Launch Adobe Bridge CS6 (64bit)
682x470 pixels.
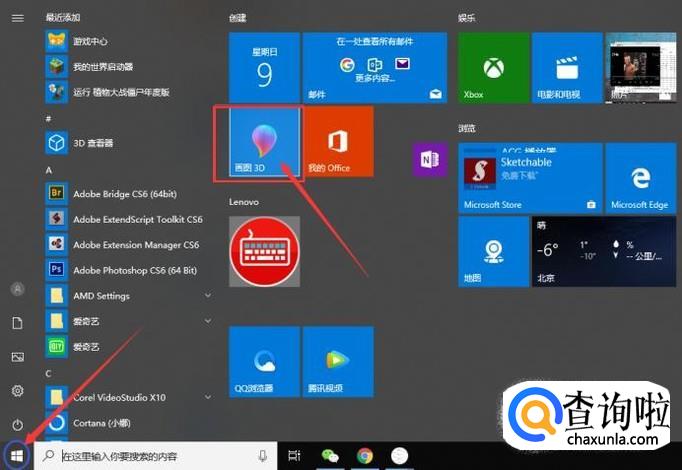[130, 194]
